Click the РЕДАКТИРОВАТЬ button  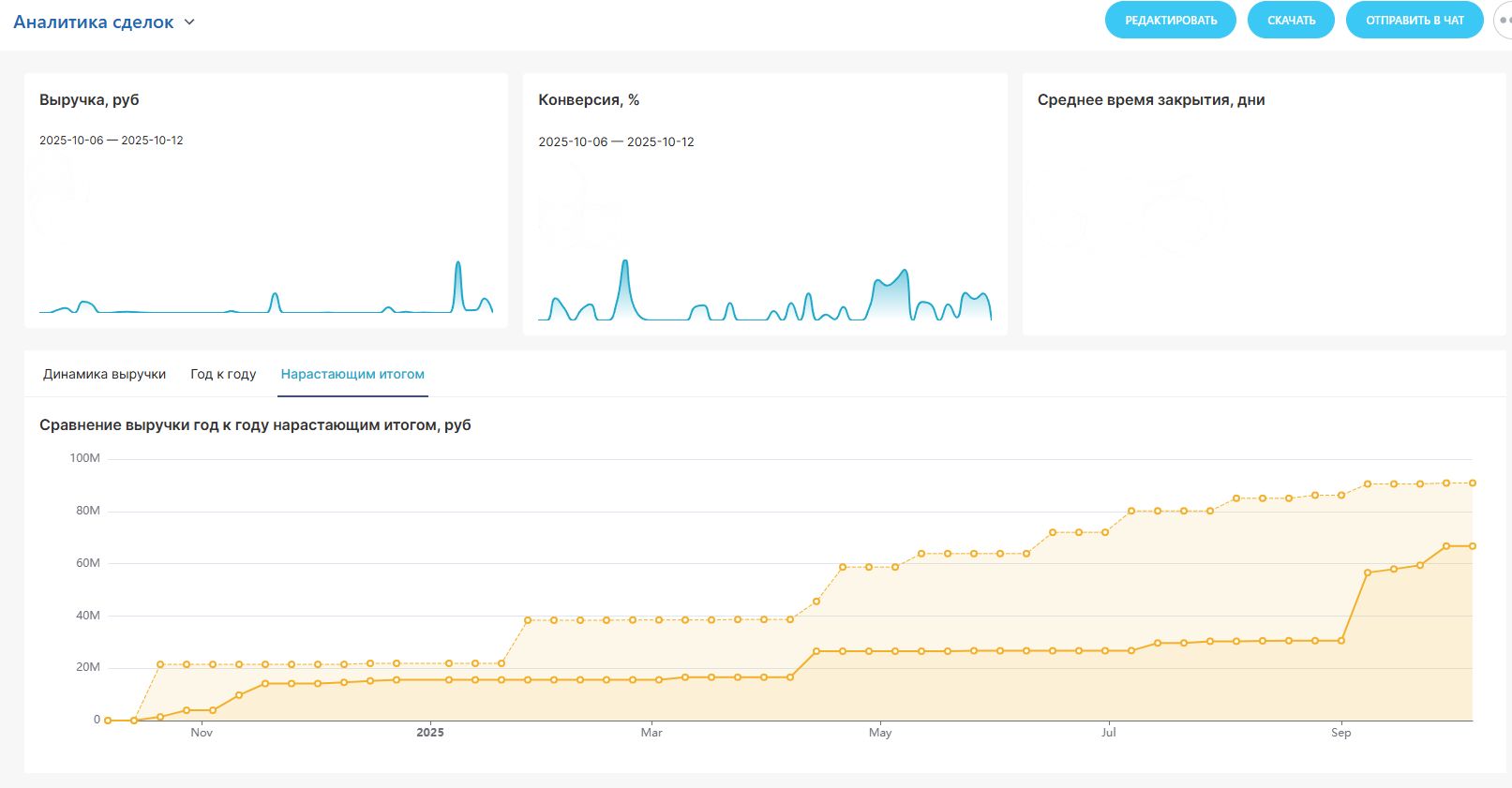point(1170,21)
